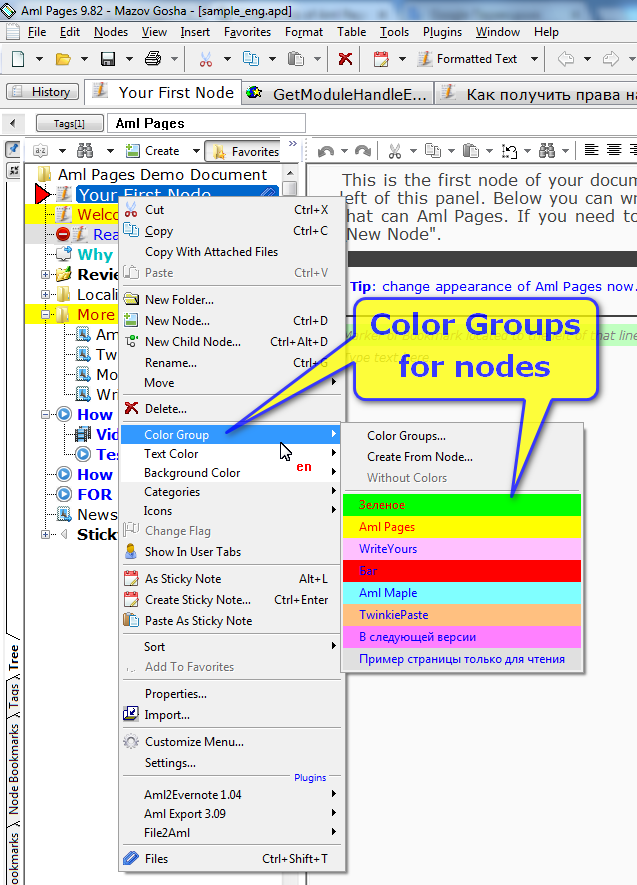Pick the cyan Aml Maple color group
The image size is (637, 885).
[462, 593]
